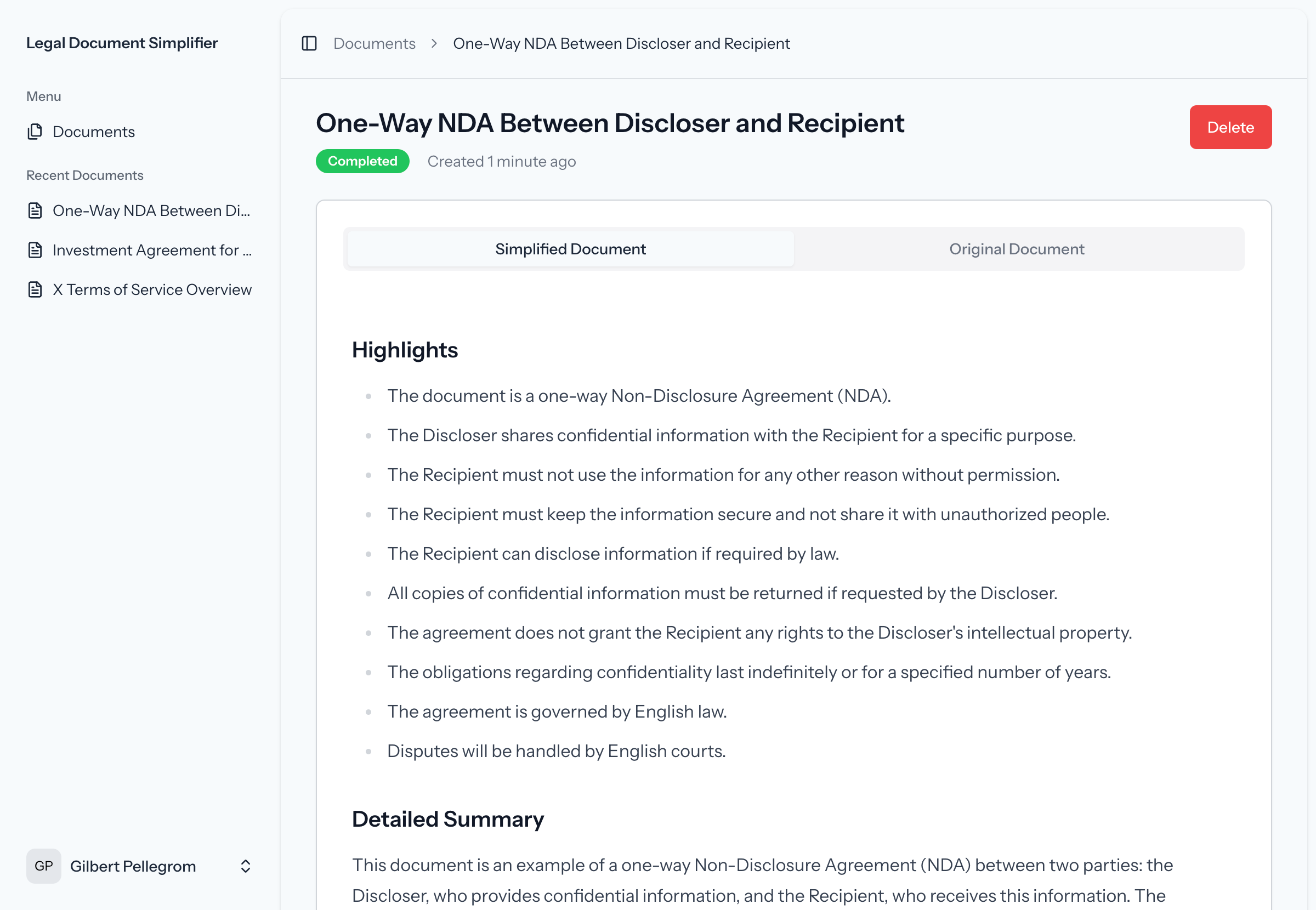The image size is (1316, 910).
Task: Click the document icon beside Investment Agreement entry
Action: (35, 250)
